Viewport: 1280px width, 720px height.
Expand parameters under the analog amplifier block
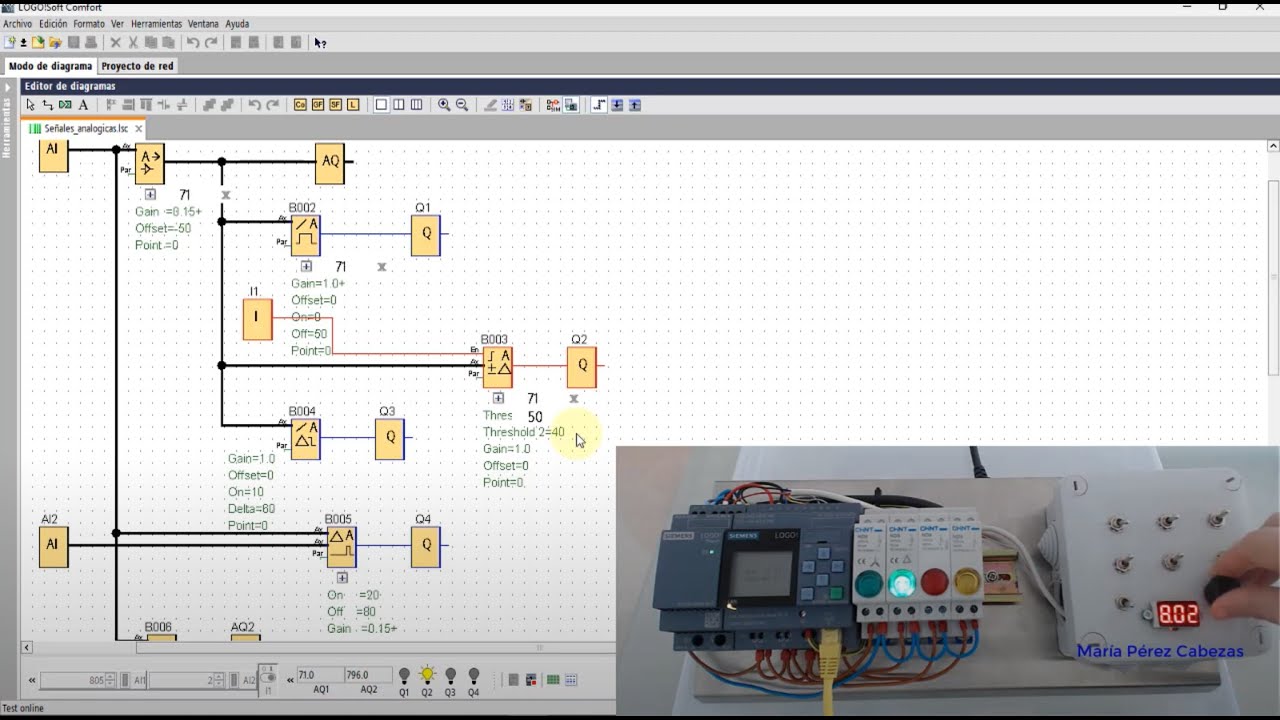point(150,195)
